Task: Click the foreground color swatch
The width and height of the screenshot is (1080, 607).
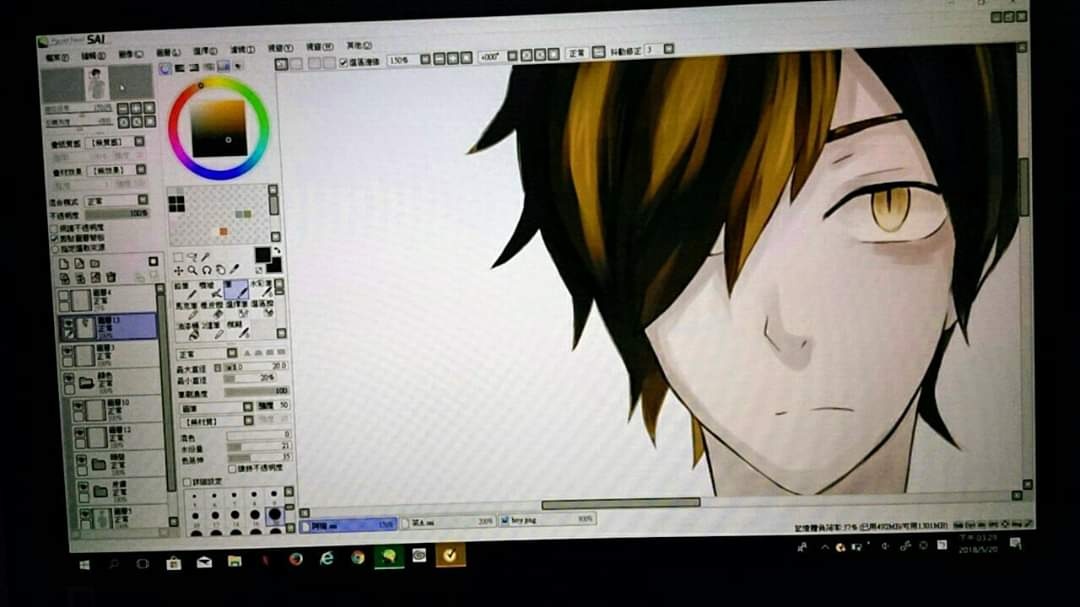Action: click(x=262, y=255)
